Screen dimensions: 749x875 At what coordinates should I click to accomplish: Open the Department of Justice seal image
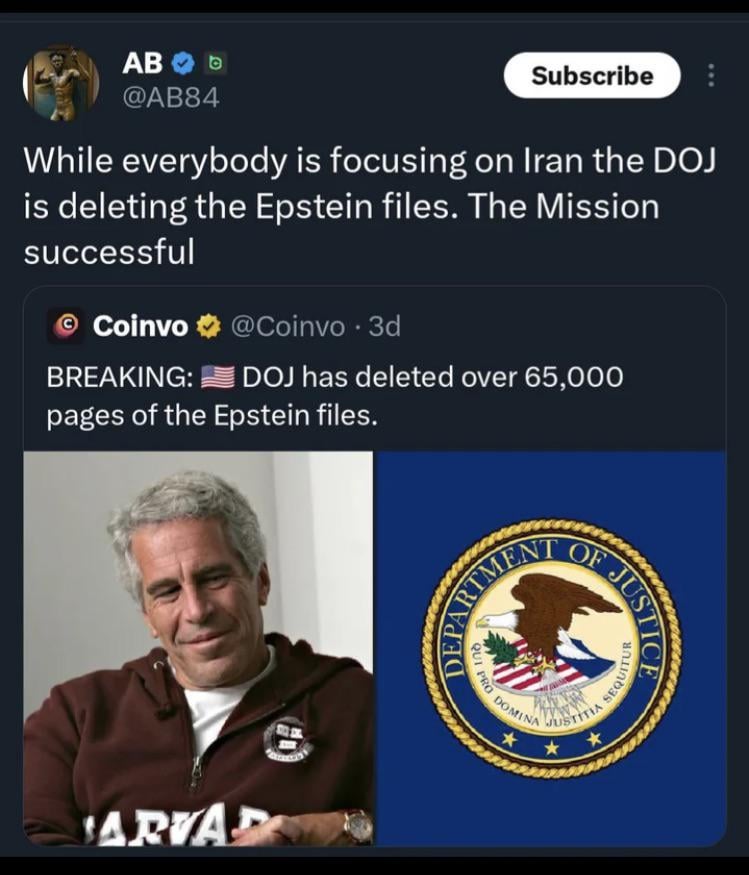[551, 648]
